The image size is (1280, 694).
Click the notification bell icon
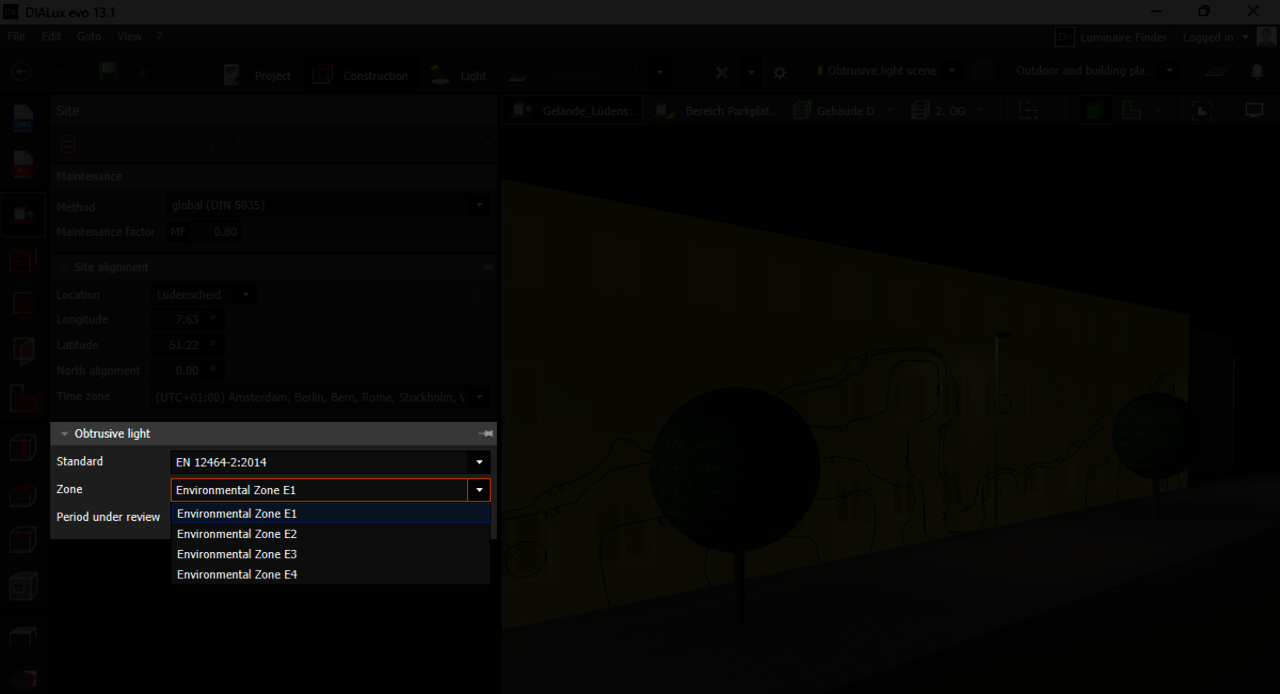click(x=1257, y=72)
